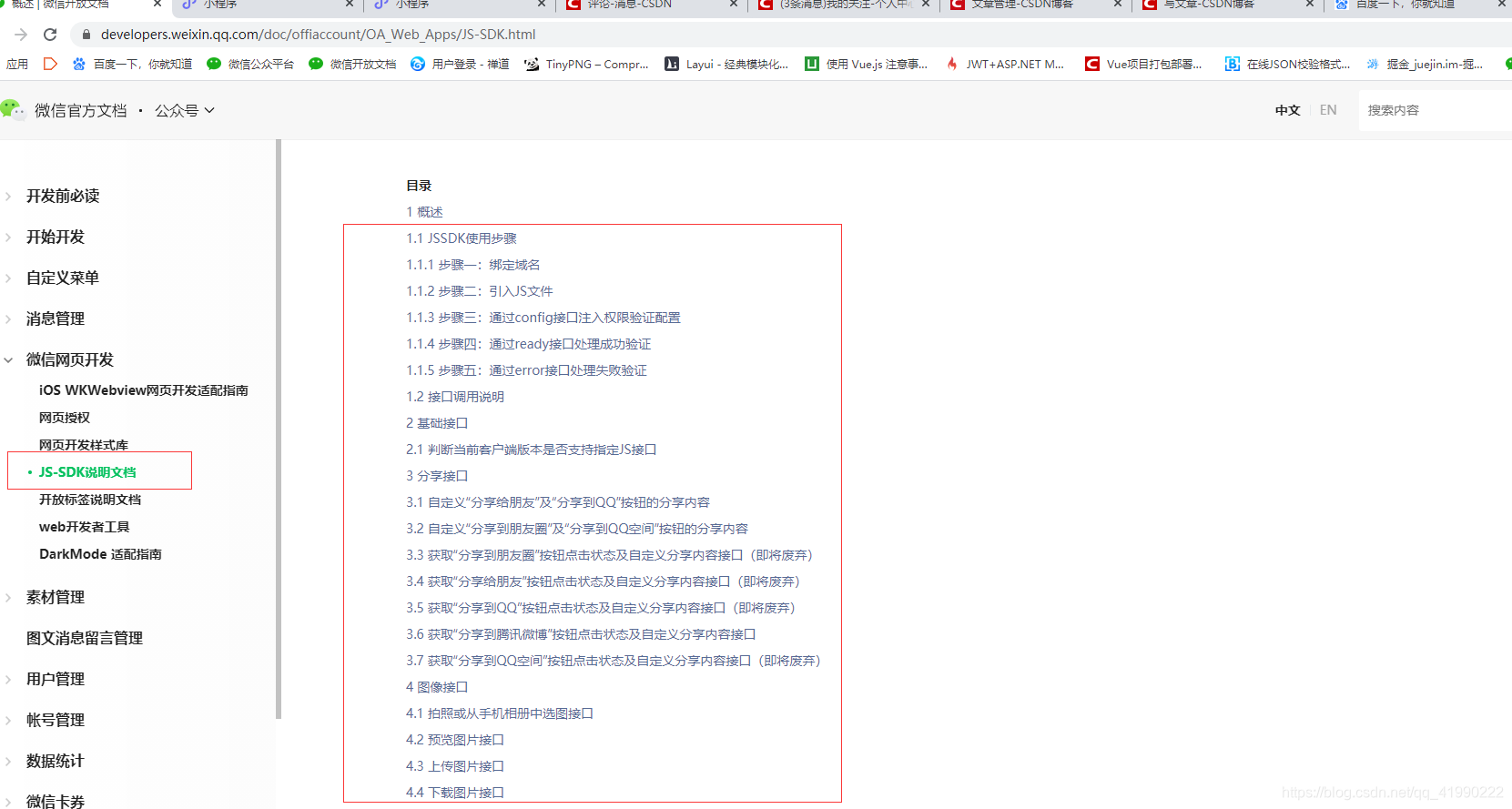Open the 微信公众平台 bookmark
This screenshot has height=809, width=1512.
(x=250, y=65)
